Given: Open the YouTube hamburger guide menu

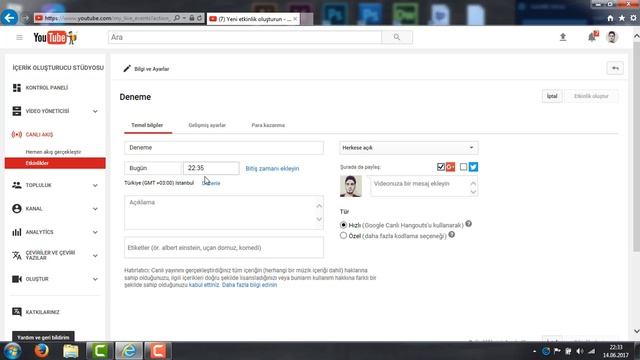Looking at the screenshot, I should pos(19,38).
